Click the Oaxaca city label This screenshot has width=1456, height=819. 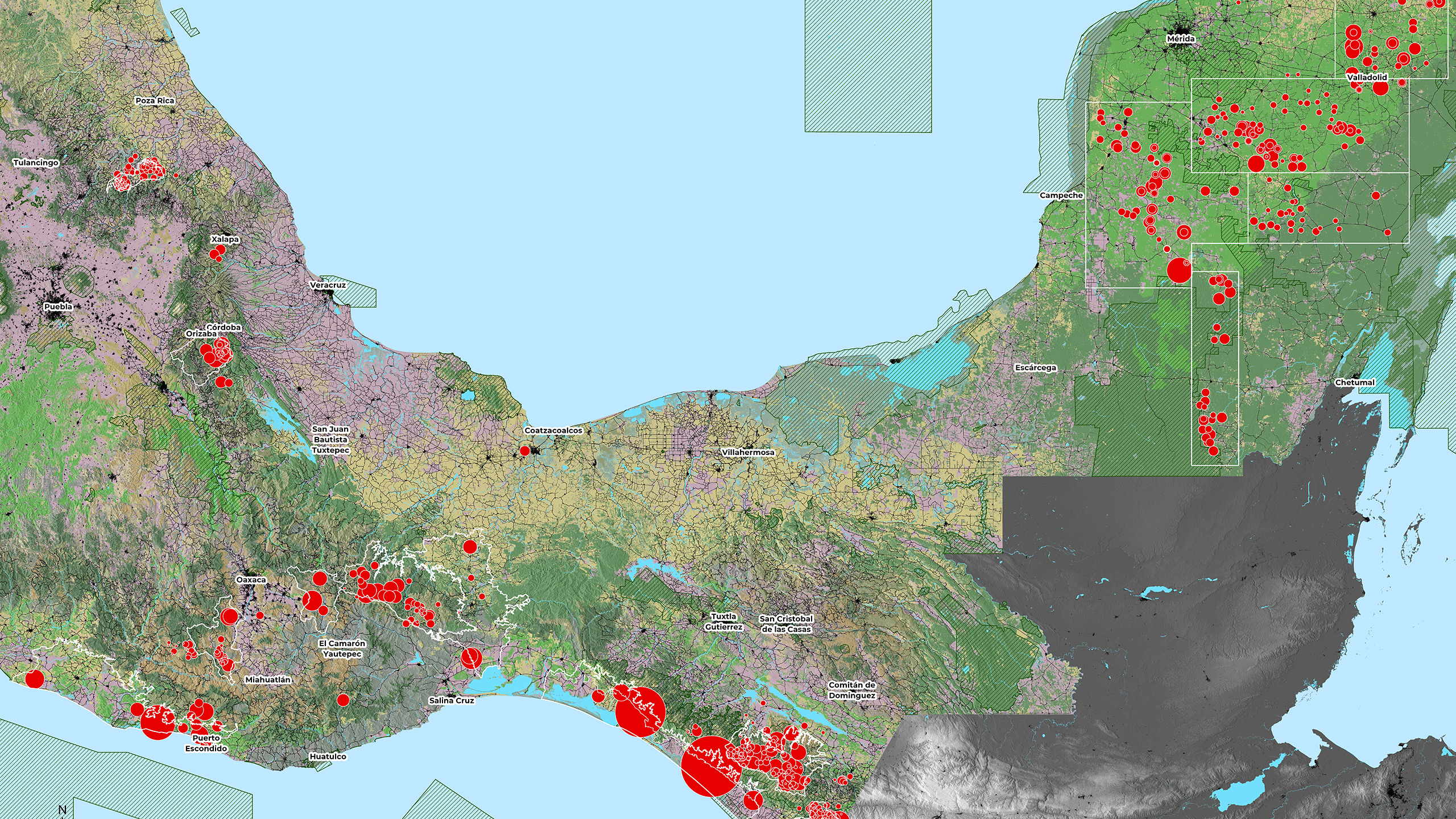[x=251, y=580]
